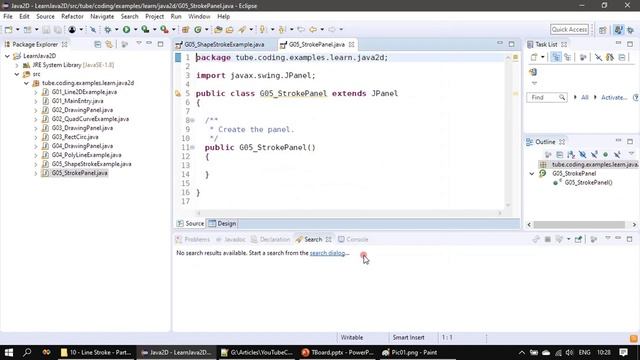This screenshot has width=640, height=360.
Task: Toggle Categorized presentation in Task List
Action: [x=556, y=57]
